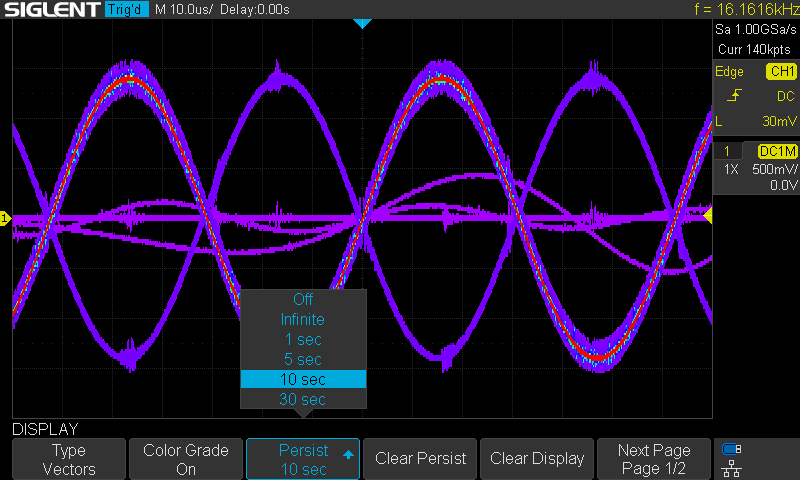The width and height of the screenshot is (800, 480).
Task: Select 5 sec persistence option
Action: click(x=303, y=359)
